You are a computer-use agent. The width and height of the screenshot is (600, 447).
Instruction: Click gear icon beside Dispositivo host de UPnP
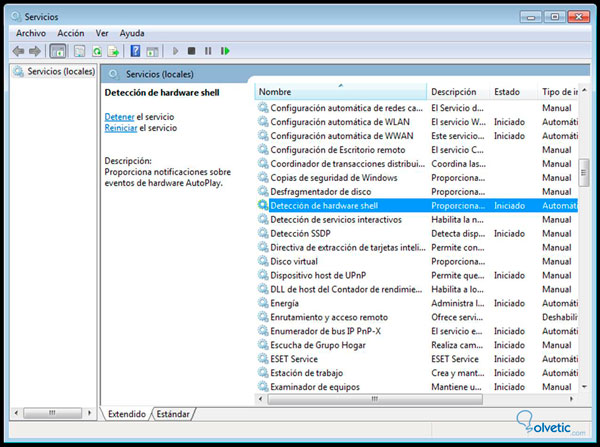pos(263,275)
